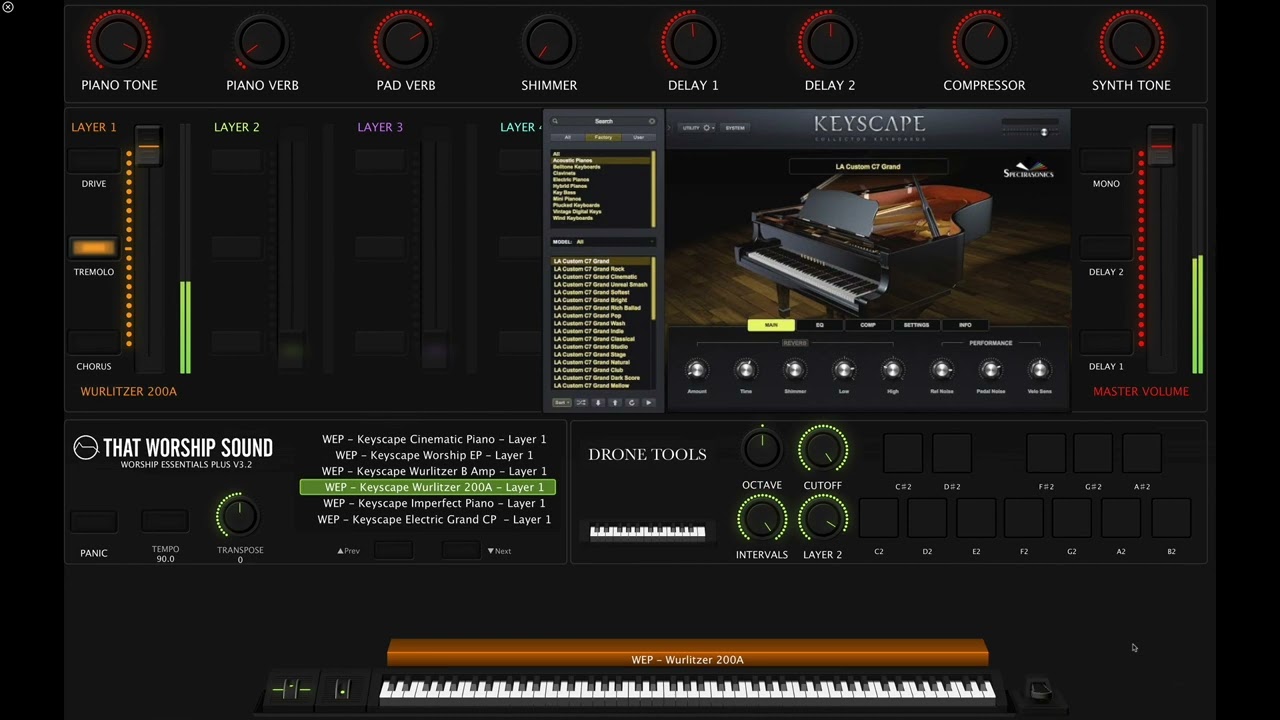Click the Keyscape browser refresh icon
1280x720 pixels.
click(631, 402)
